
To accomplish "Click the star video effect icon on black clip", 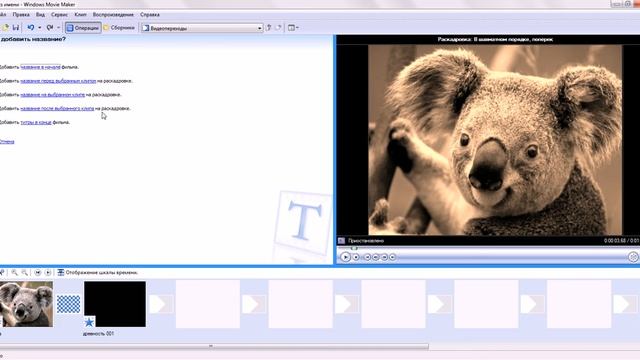I will tap(89, 322).
